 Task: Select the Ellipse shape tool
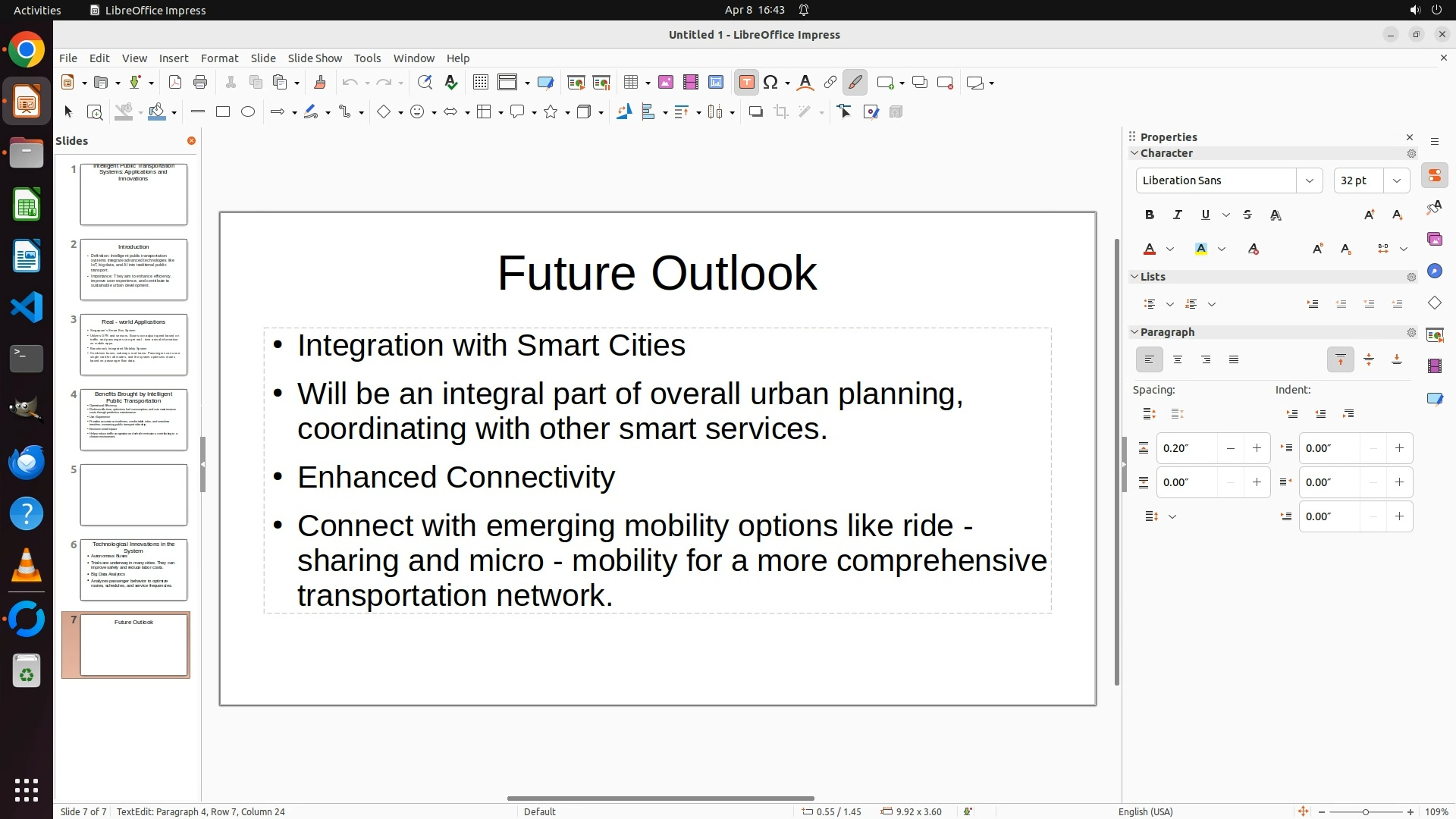coord(248,112)
